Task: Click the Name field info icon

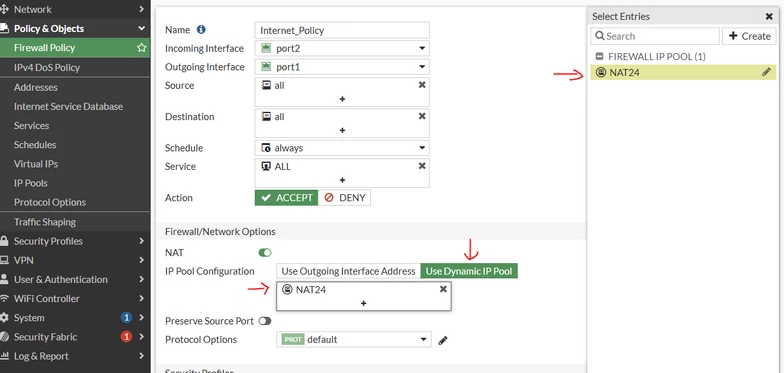Action: point(201,30)
